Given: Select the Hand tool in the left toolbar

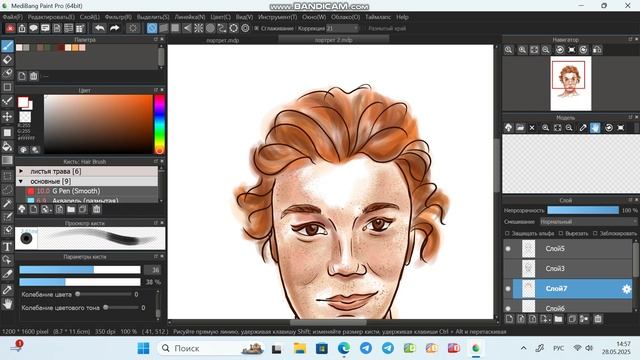Looking at the screenshot, I should pos(7,304).
